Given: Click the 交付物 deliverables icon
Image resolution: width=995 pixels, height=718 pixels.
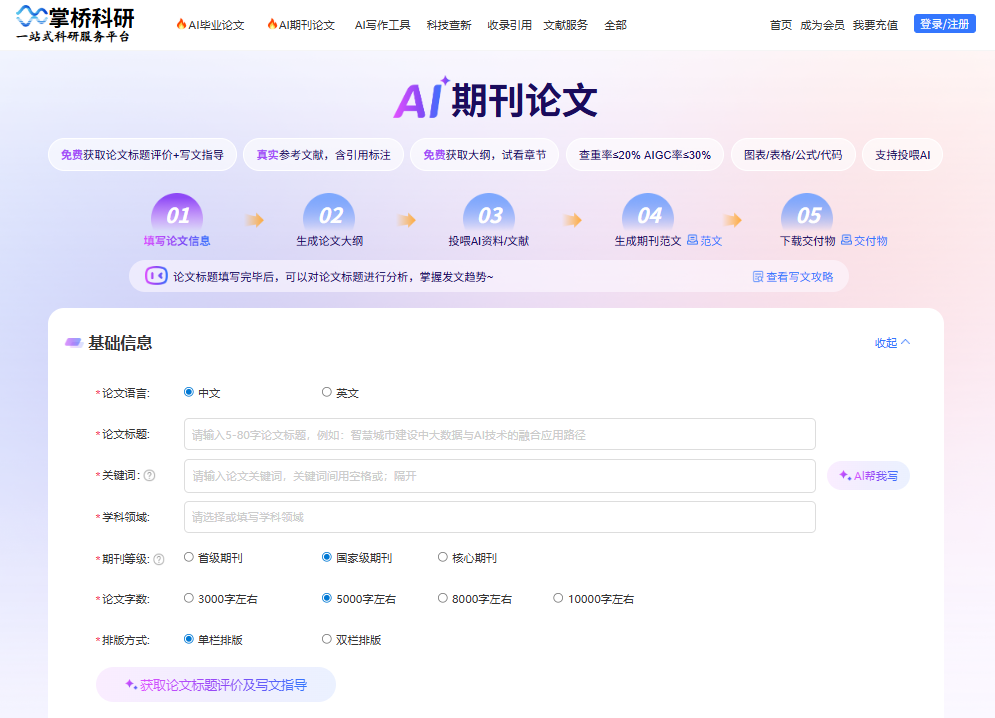Looking at the screenshot, I should point(847,240).
